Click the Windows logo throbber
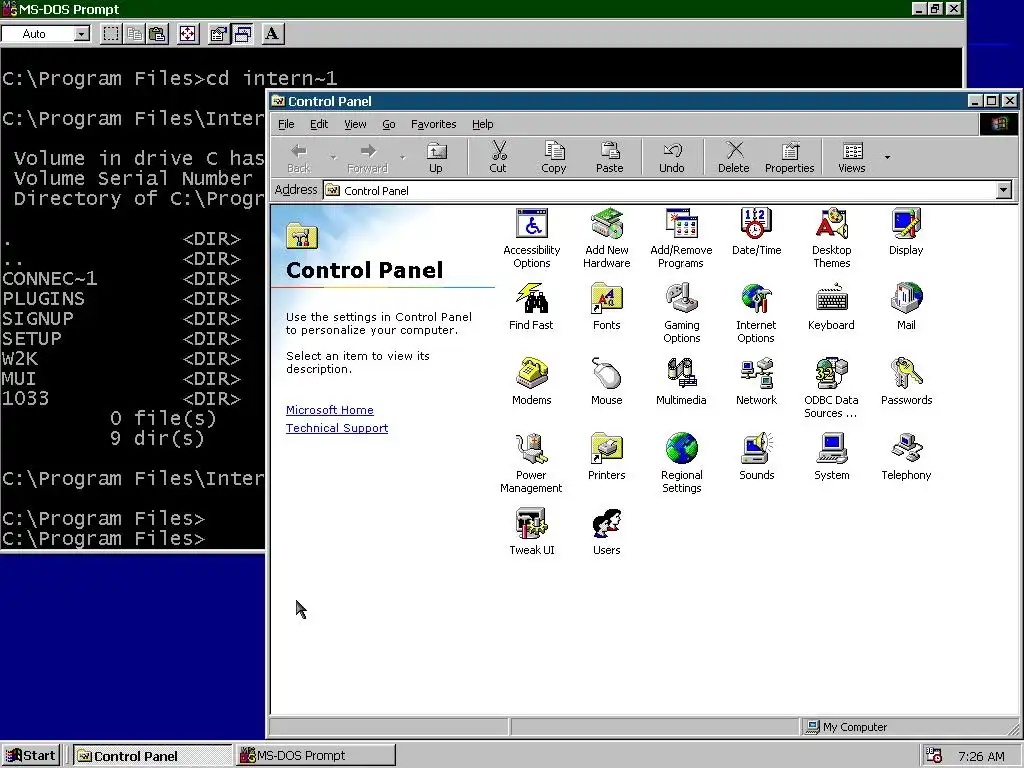 pos(999,124)
